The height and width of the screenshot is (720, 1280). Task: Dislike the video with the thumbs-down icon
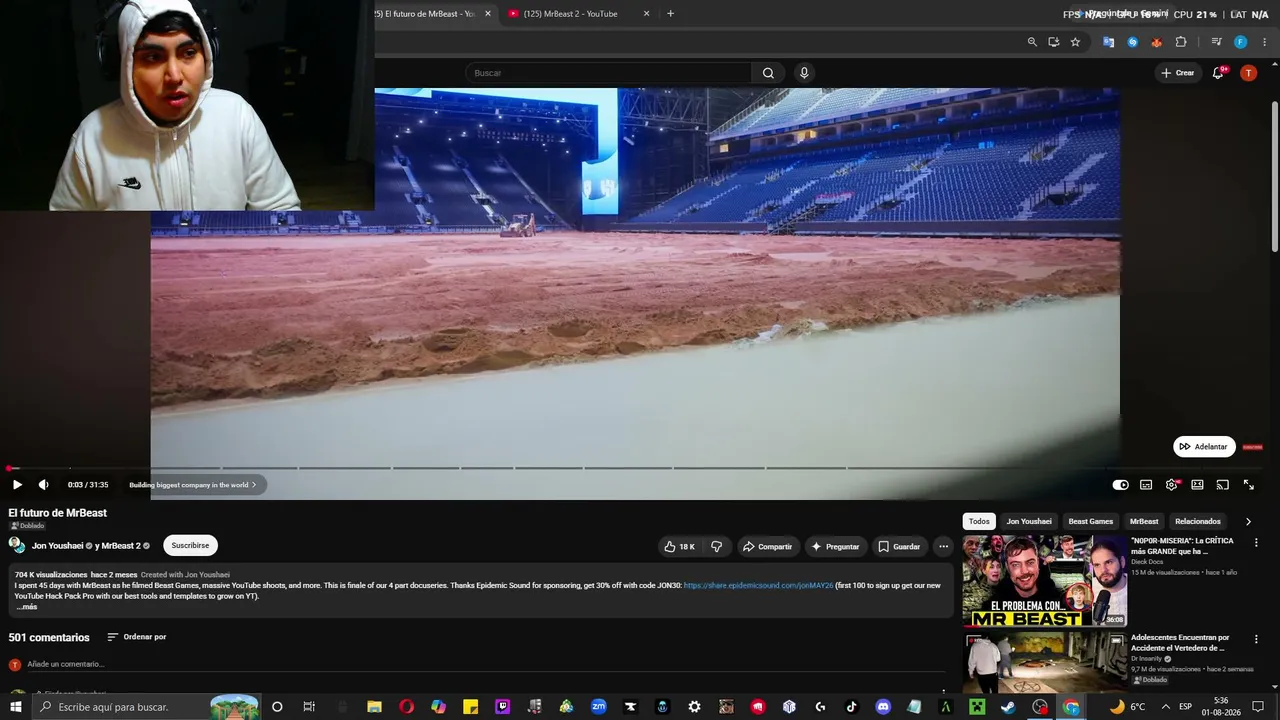pos(716,547)
